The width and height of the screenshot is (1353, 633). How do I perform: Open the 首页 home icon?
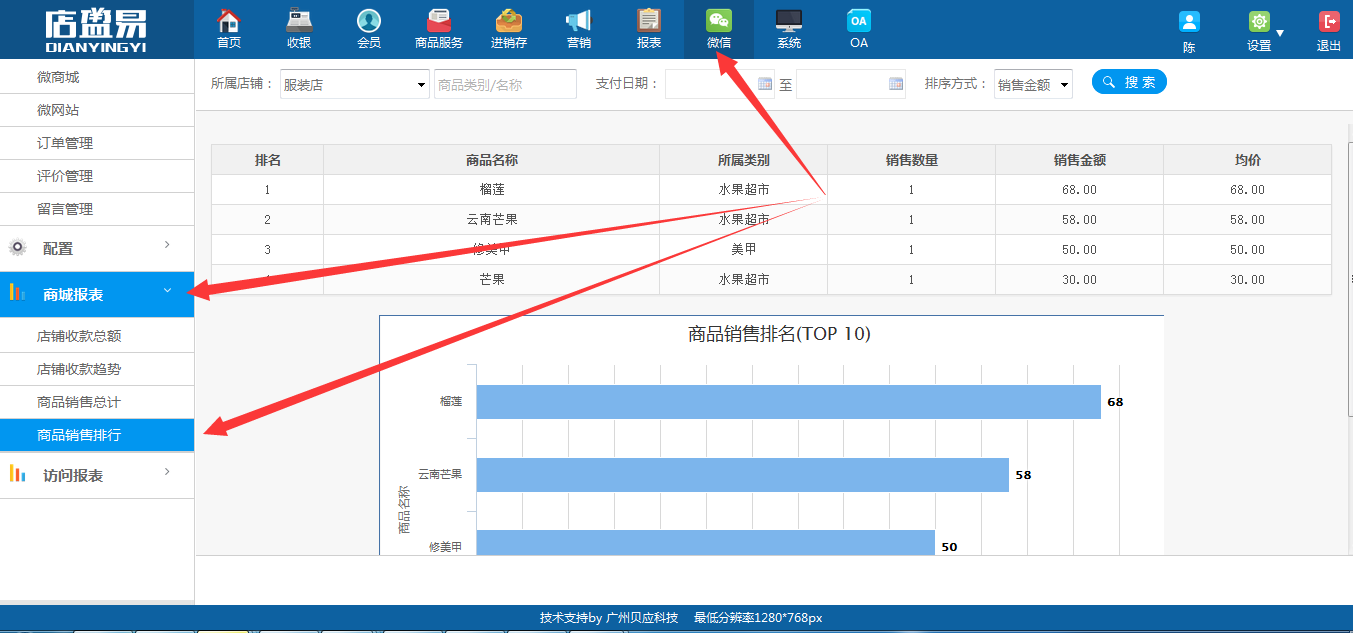pos(229,21)
